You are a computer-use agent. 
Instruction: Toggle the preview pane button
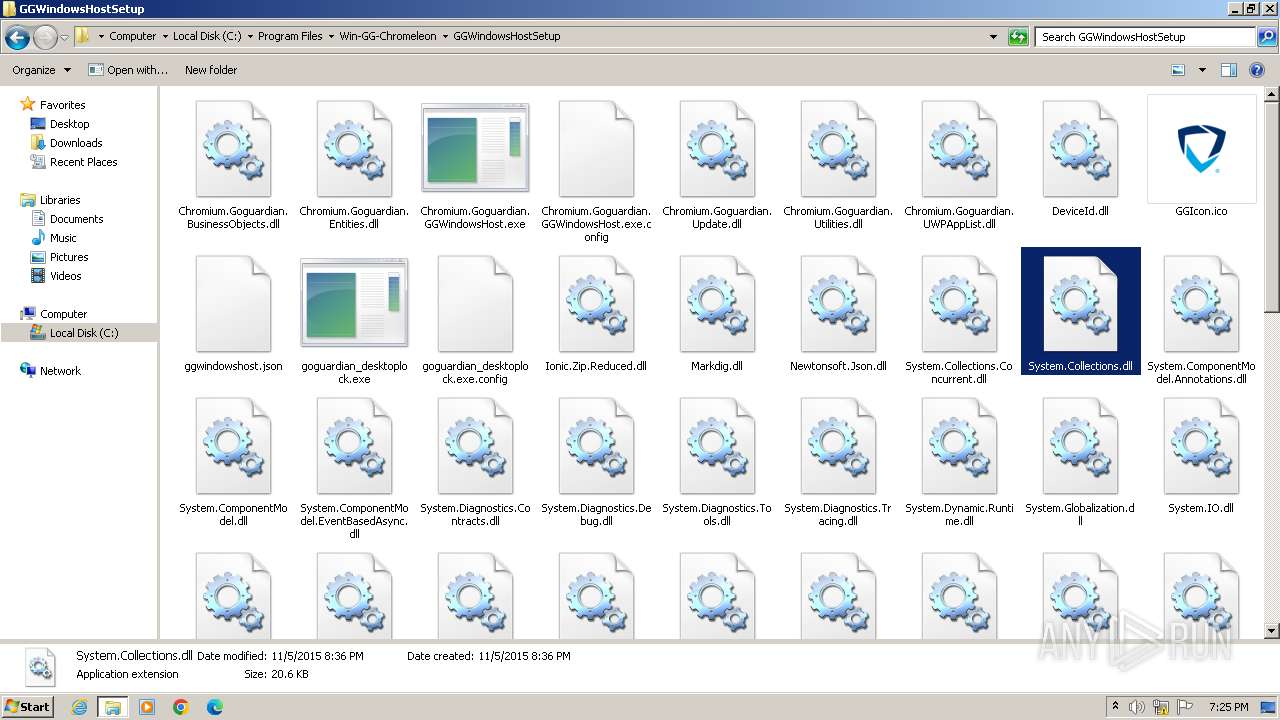[1229, 70]
